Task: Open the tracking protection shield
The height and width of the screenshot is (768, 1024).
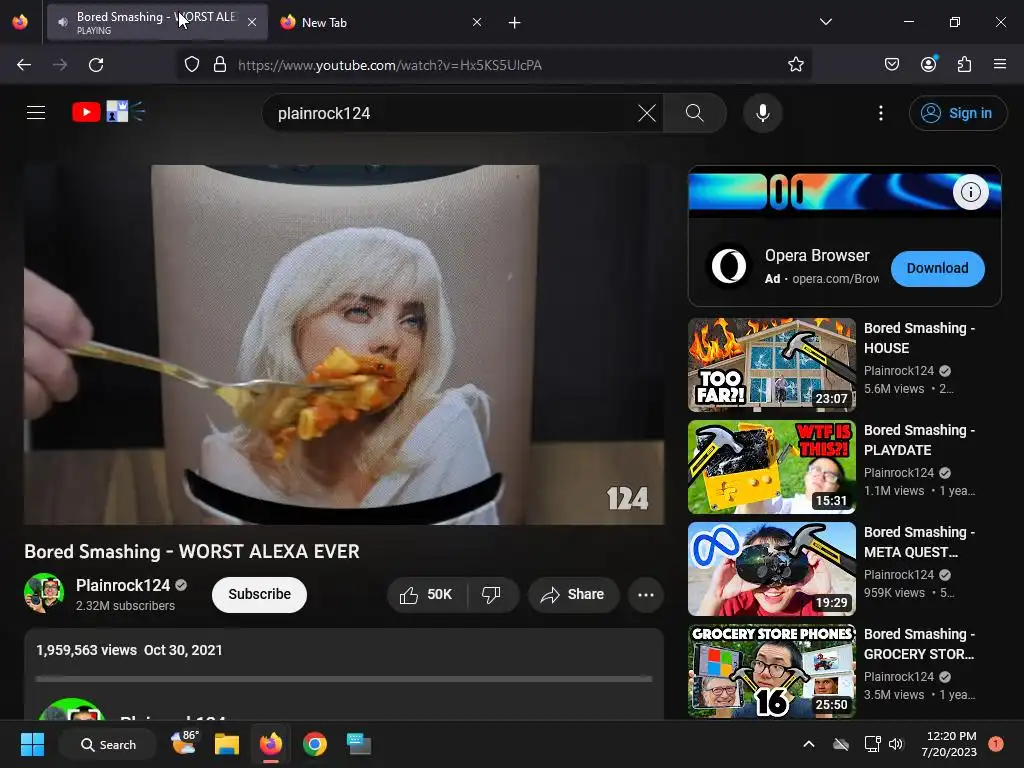Action: 191,65
